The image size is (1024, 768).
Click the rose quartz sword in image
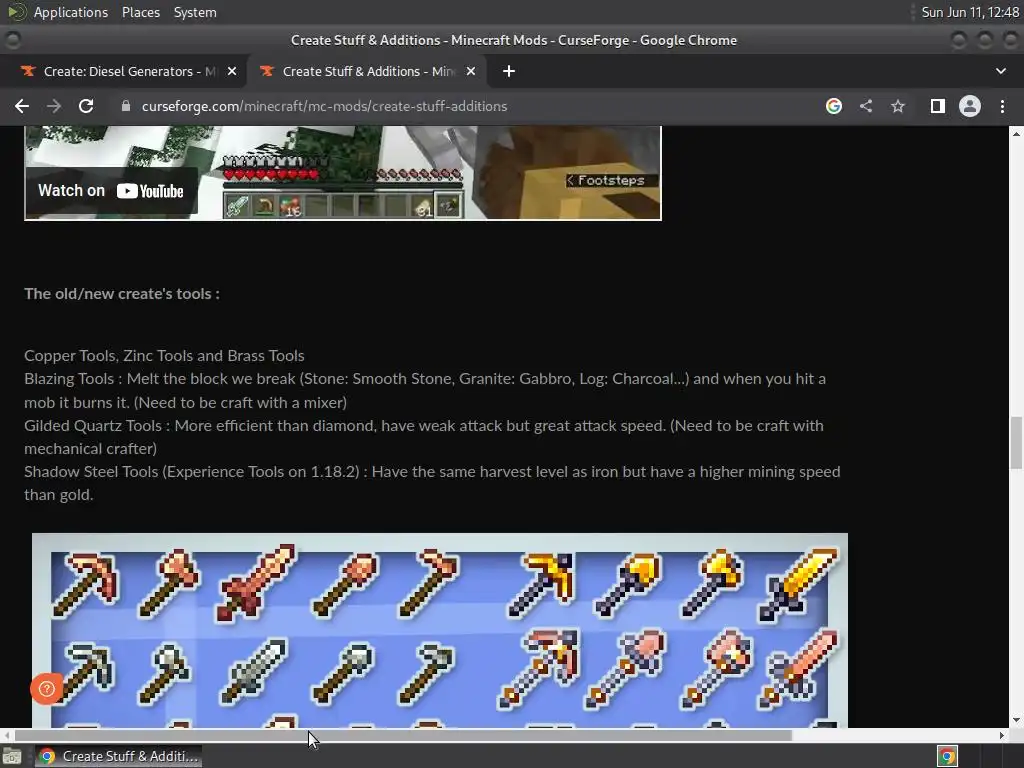pyautogui.click(x=798, y=669)
